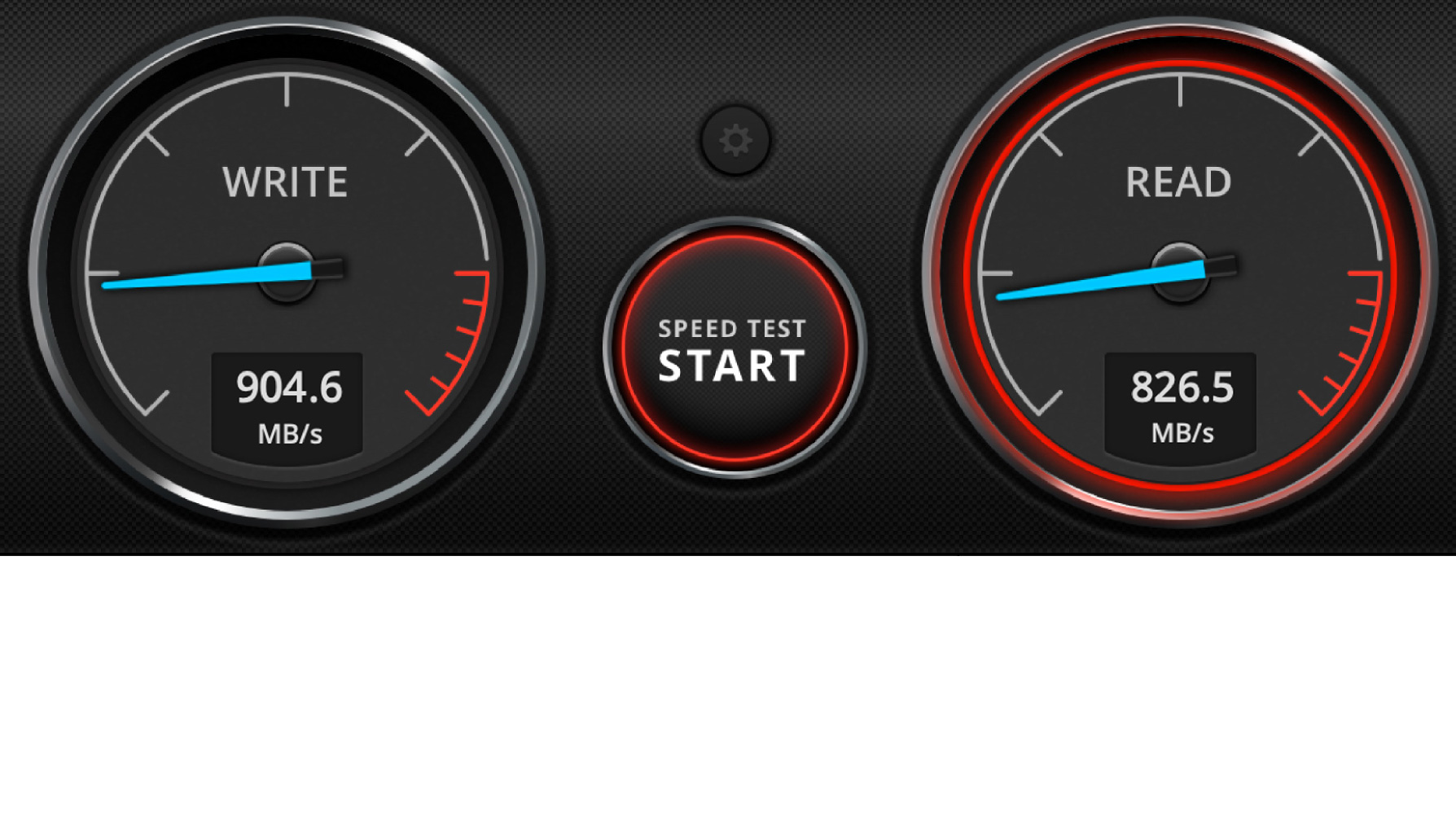Click the blue needle on the WRITE gauge

point(208,276)
